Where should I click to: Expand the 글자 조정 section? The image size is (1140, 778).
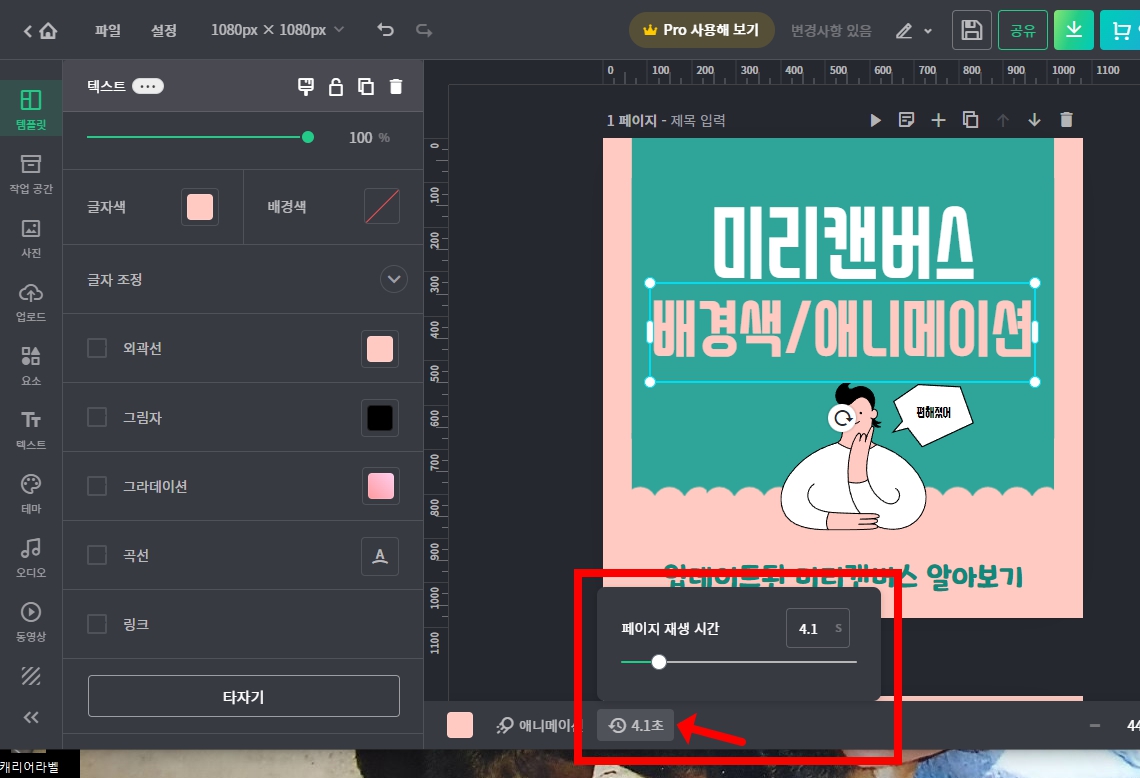(x=393, y=280)
